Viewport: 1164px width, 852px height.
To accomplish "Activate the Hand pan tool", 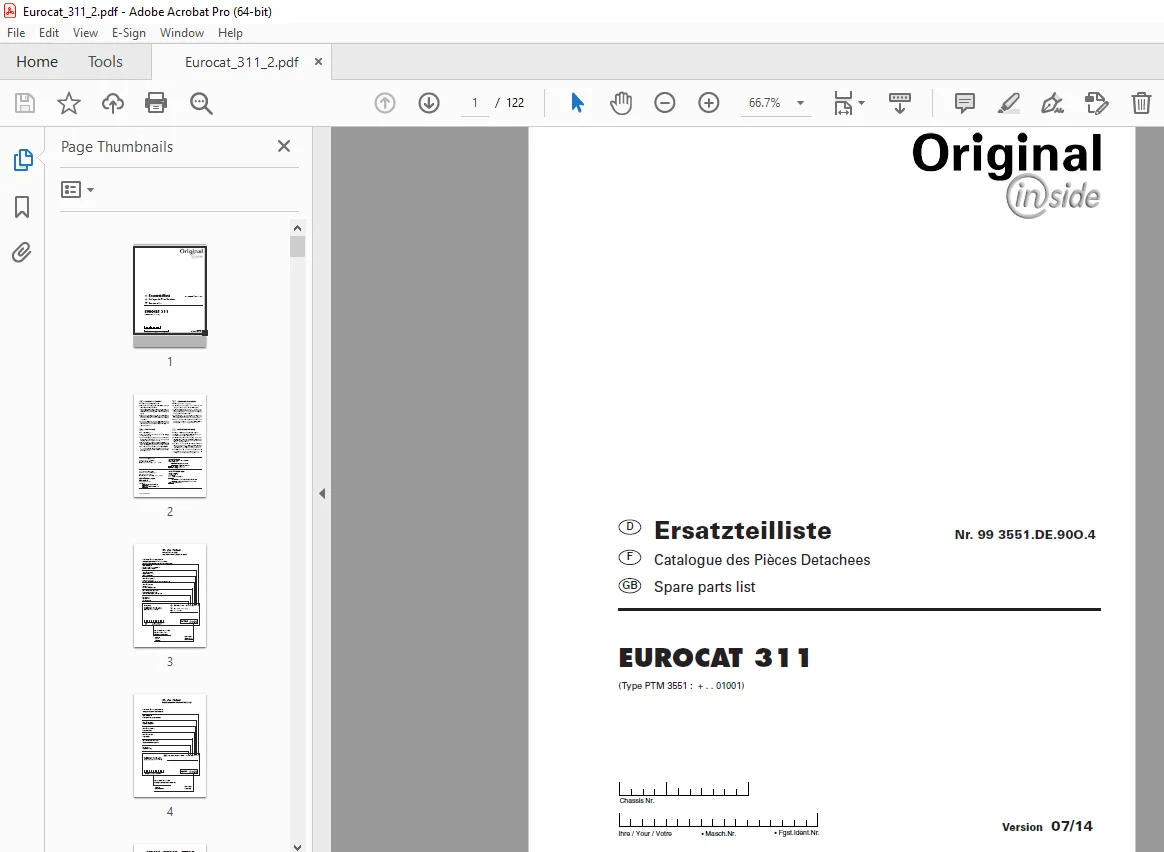I will (621, 103).
